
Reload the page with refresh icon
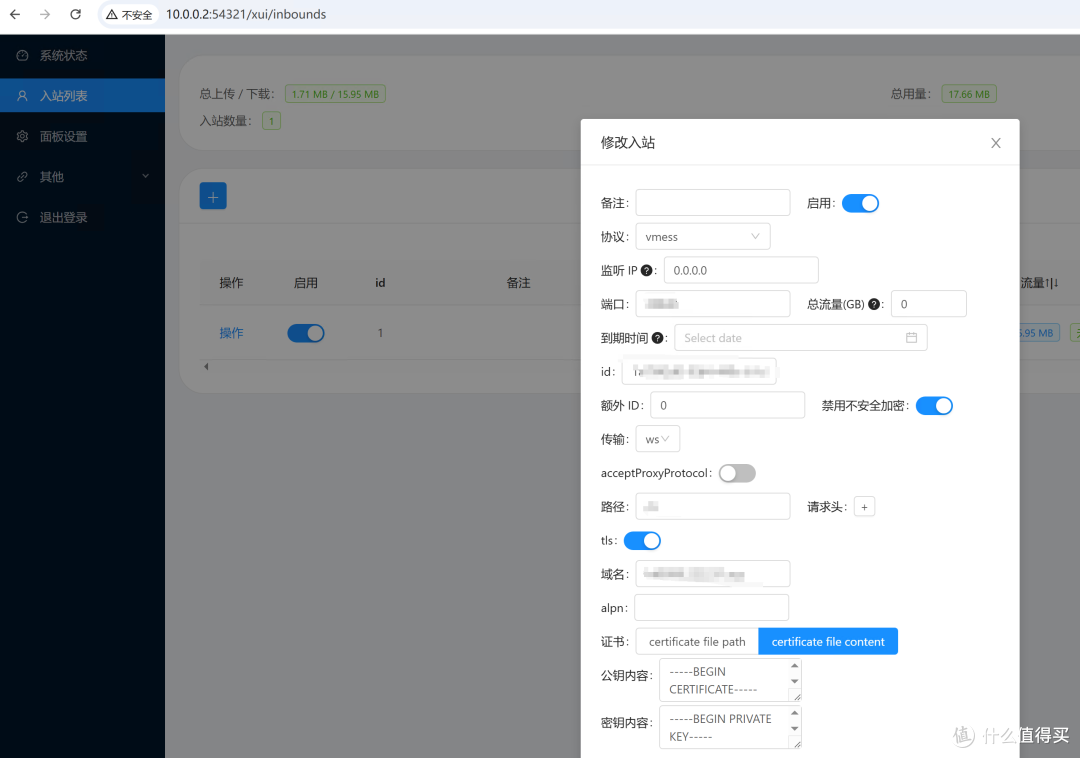pos(76,14)
